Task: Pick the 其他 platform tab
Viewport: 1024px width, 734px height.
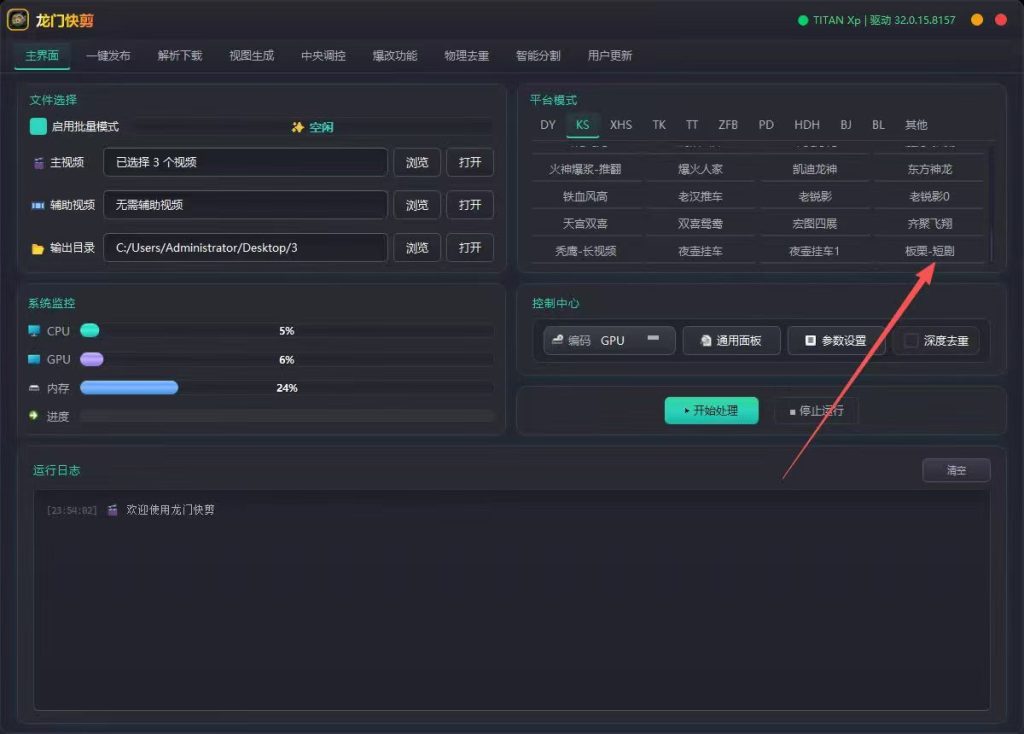Action: (x=916, y=125)
